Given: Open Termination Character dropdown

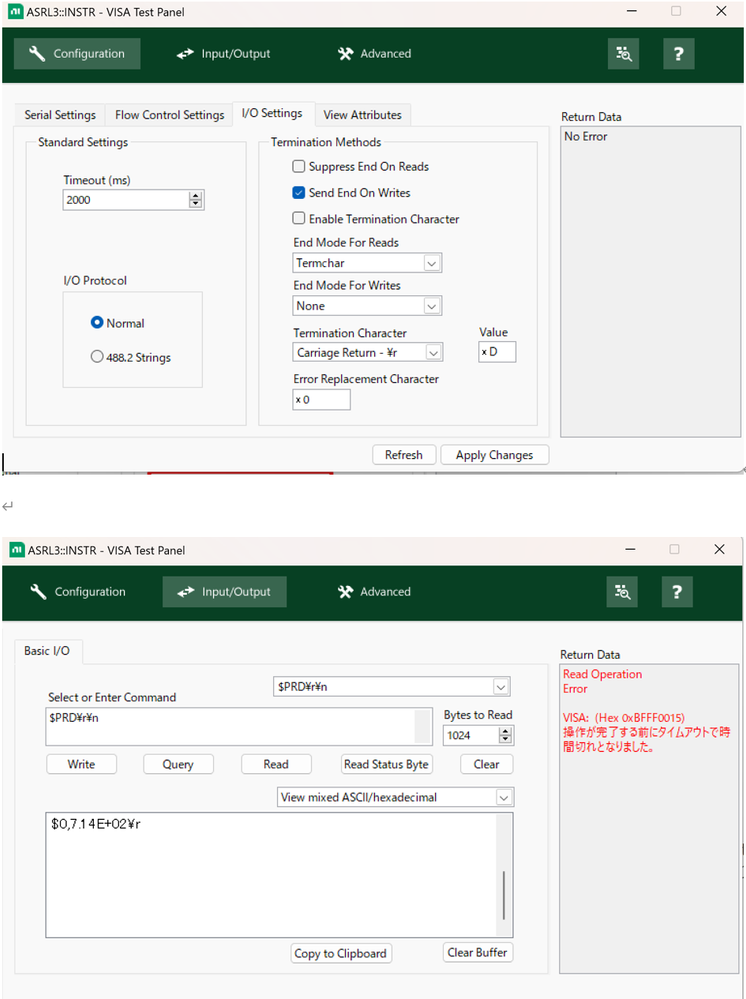Looking at the screenshot, I should pos(368,352).
